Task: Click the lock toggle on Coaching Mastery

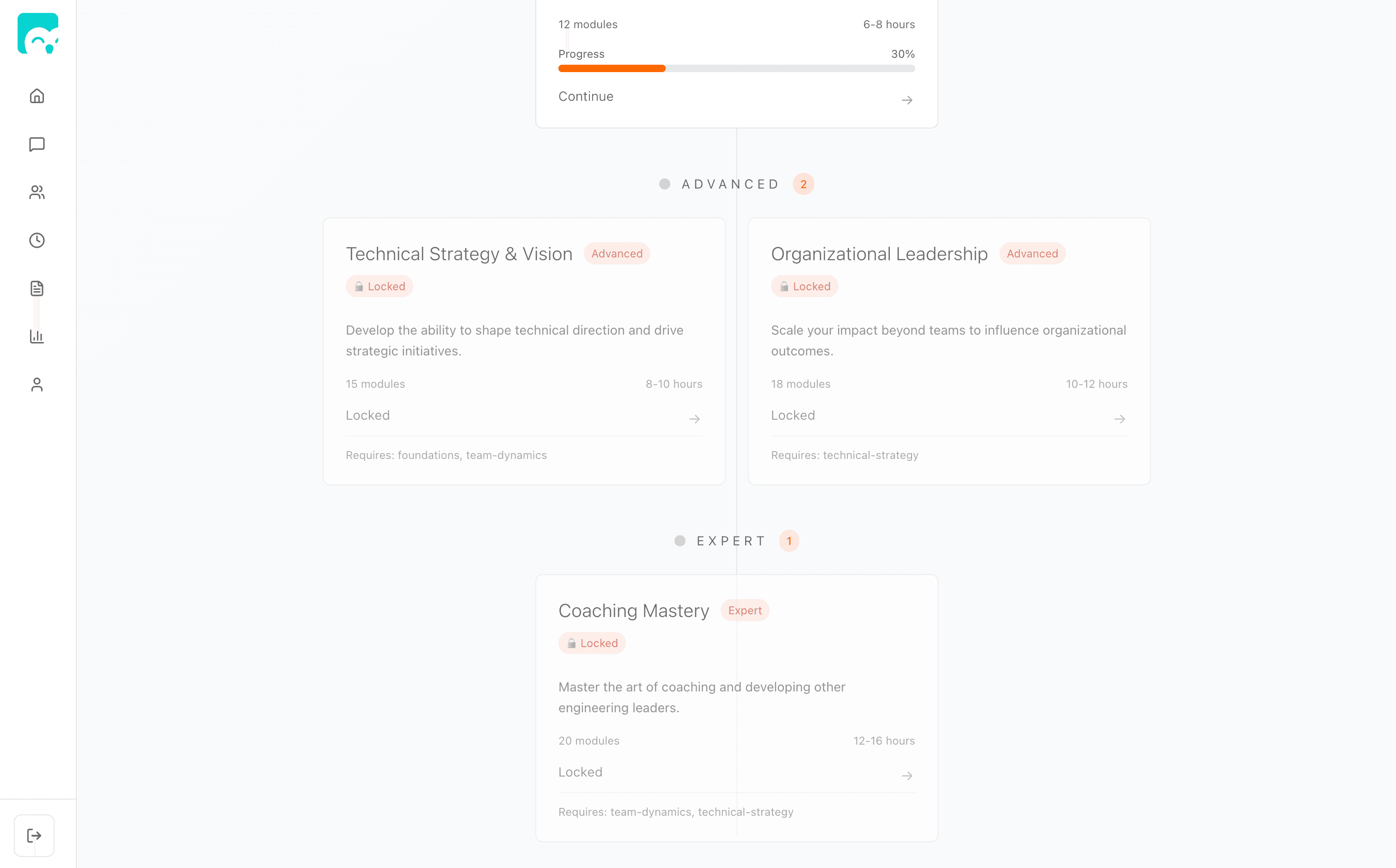Action: 592,643
